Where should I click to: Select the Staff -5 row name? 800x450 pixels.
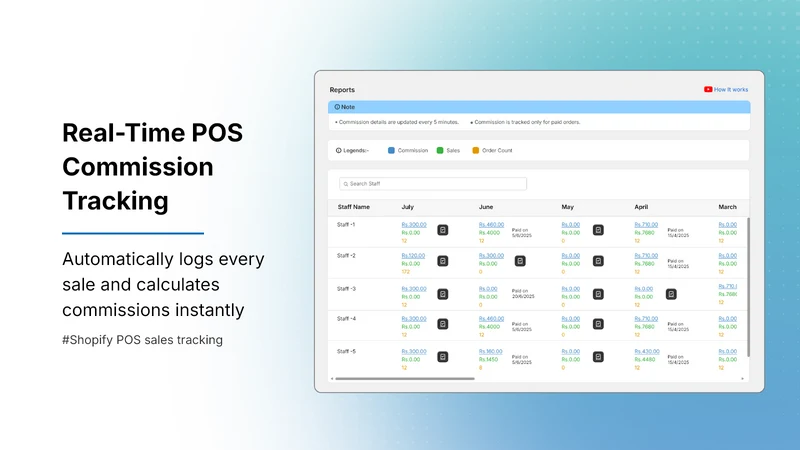coord(346,352)
